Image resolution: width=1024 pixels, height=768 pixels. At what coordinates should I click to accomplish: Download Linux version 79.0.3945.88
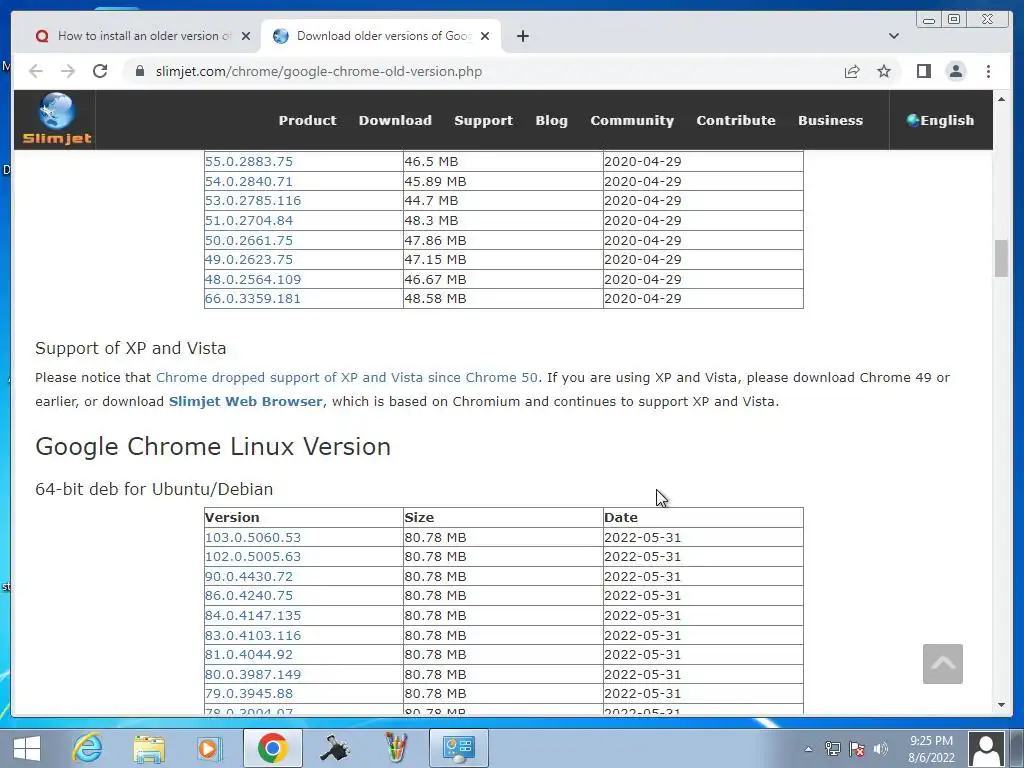(x=249, y=694)
